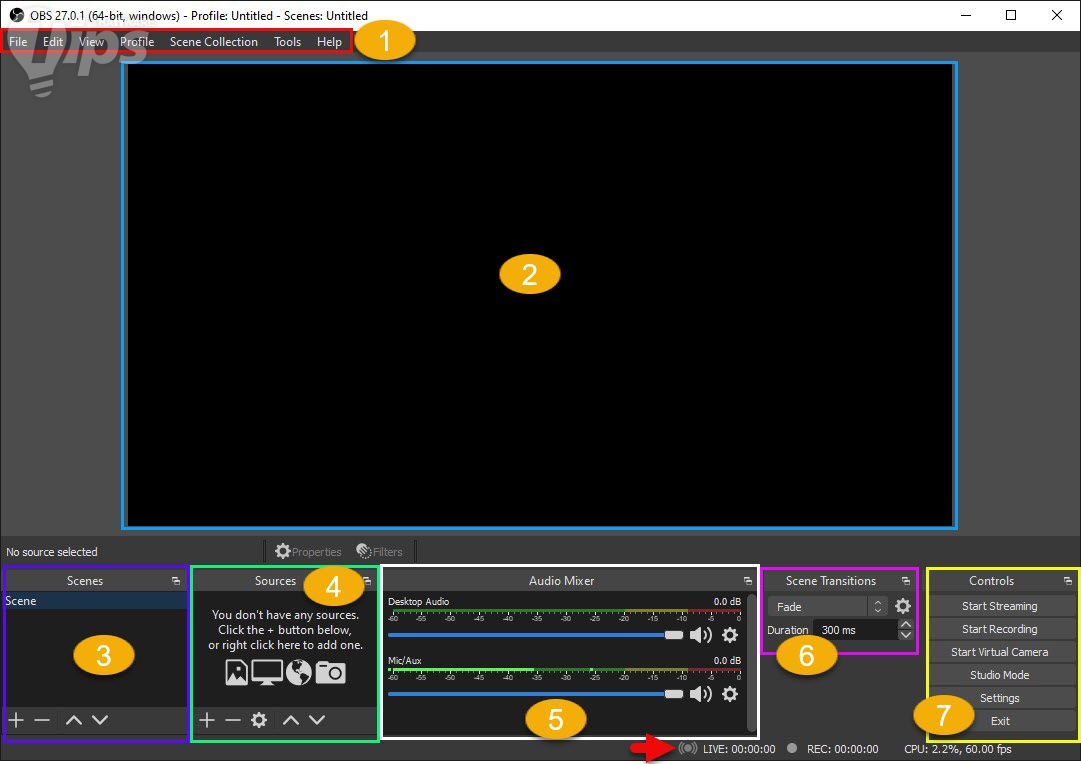Click the recording status dot icon
The image size is (1081, 764).
[792, 748]
